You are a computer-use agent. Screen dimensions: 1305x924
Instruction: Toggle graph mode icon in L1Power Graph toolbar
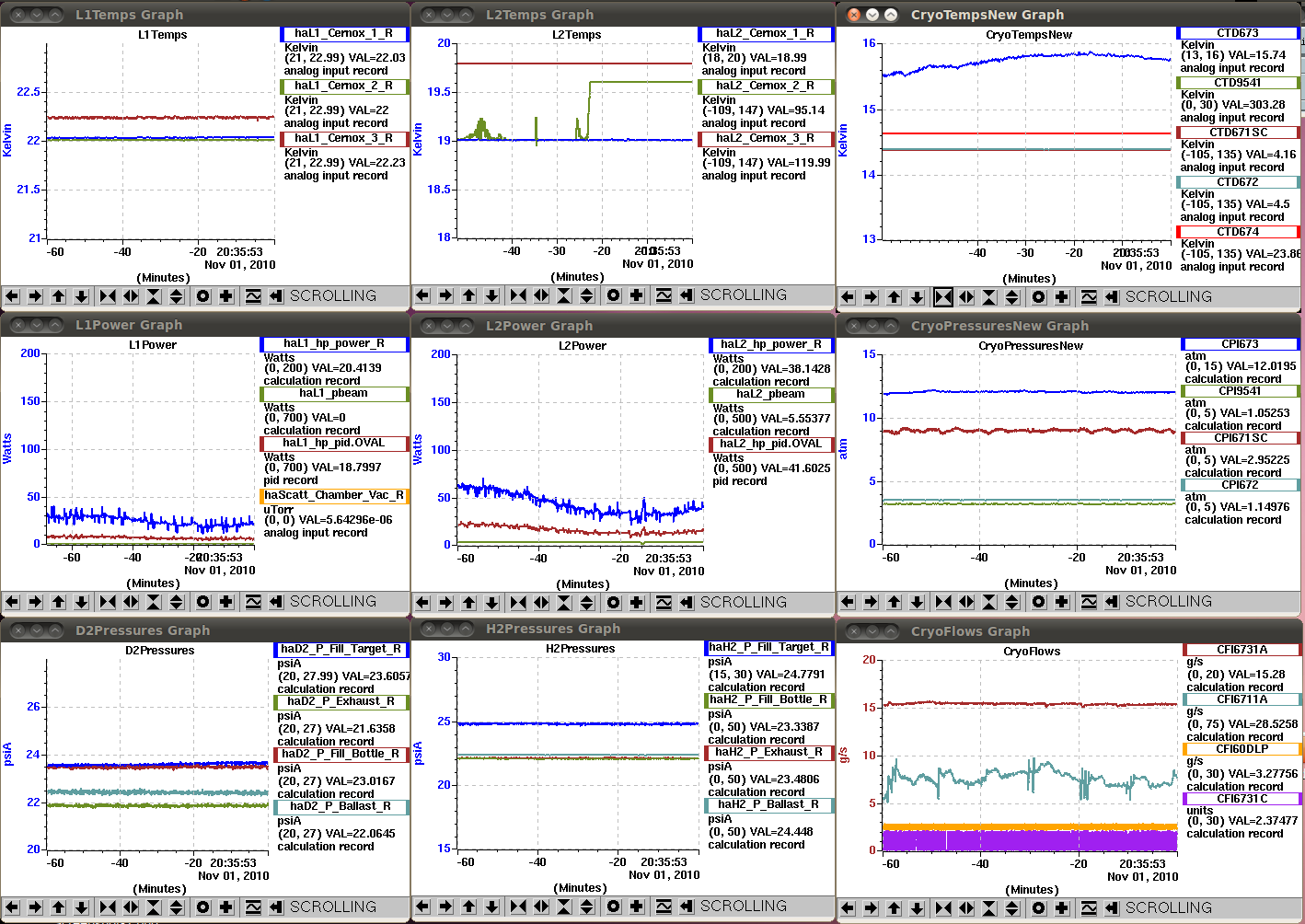(253, 602)
